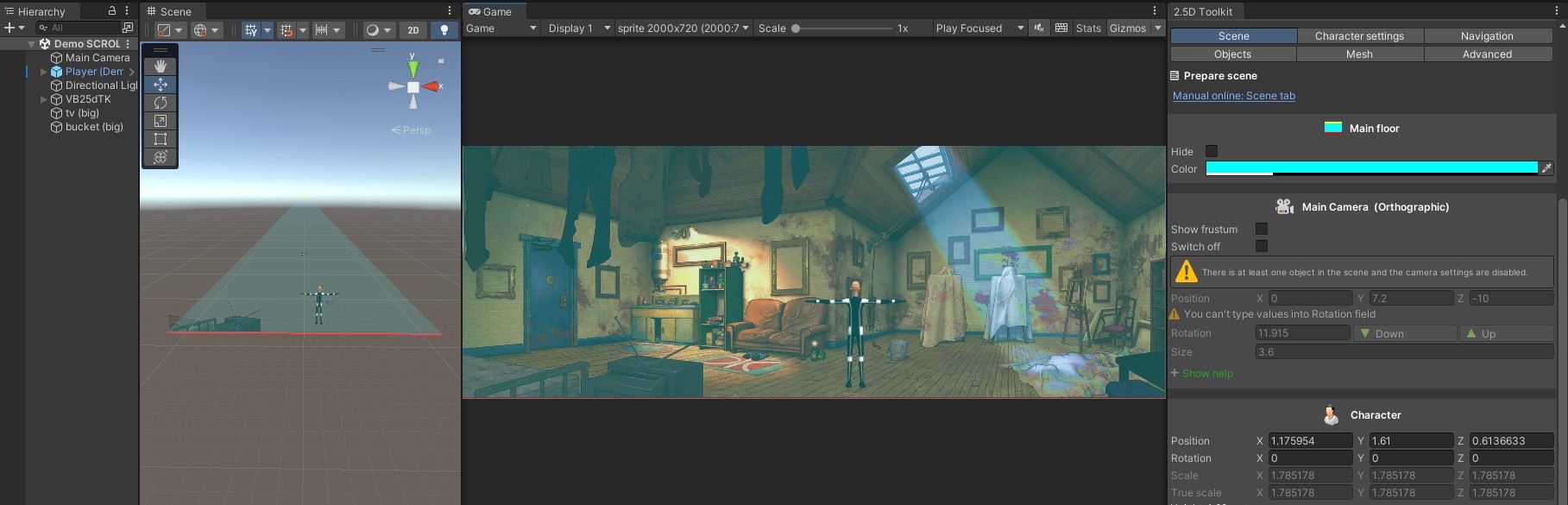Screen dimensions: 1568x505
Task: Toggle scene lighting lightbulb icon
Action: point(444,29)
